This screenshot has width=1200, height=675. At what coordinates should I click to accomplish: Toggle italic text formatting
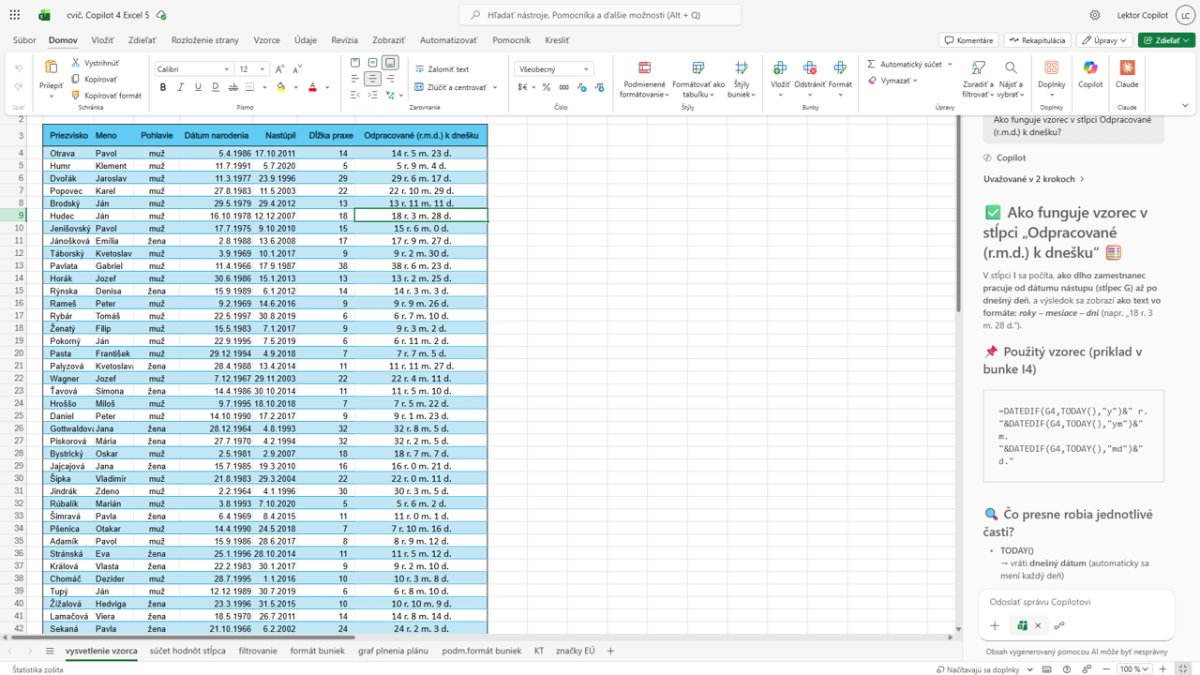pyautogui.click(x=180, y=87)
